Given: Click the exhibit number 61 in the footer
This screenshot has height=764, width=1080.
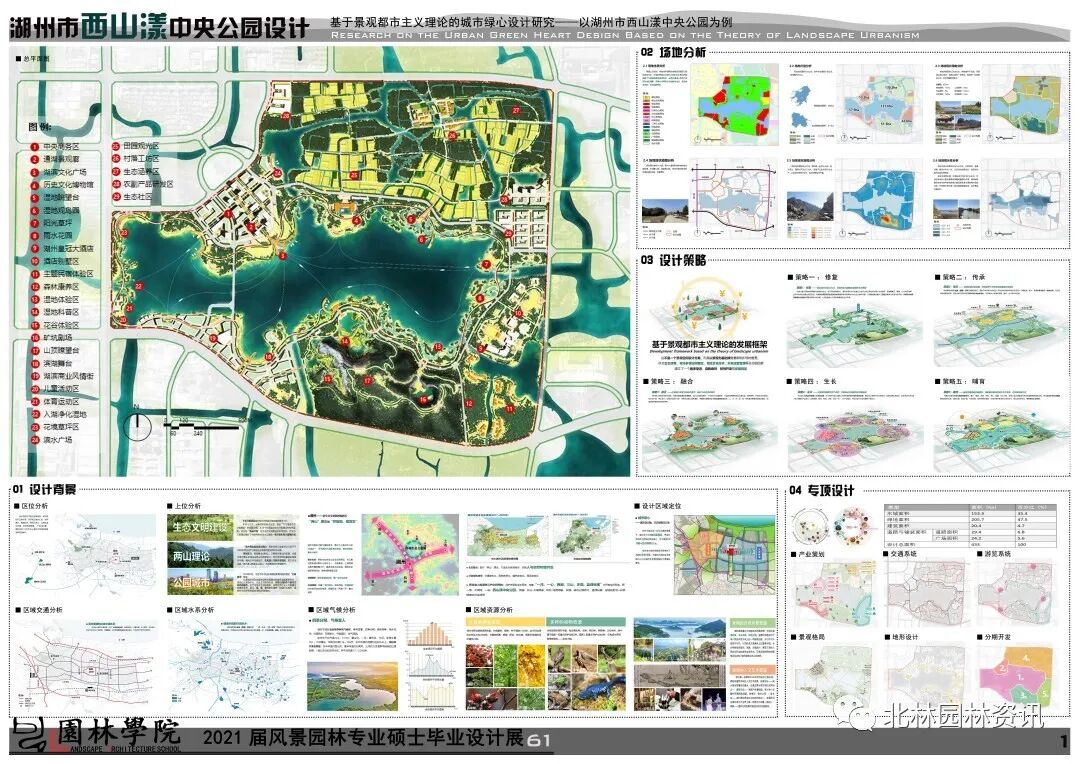Looking at the screenshot, I should (539, 741).
